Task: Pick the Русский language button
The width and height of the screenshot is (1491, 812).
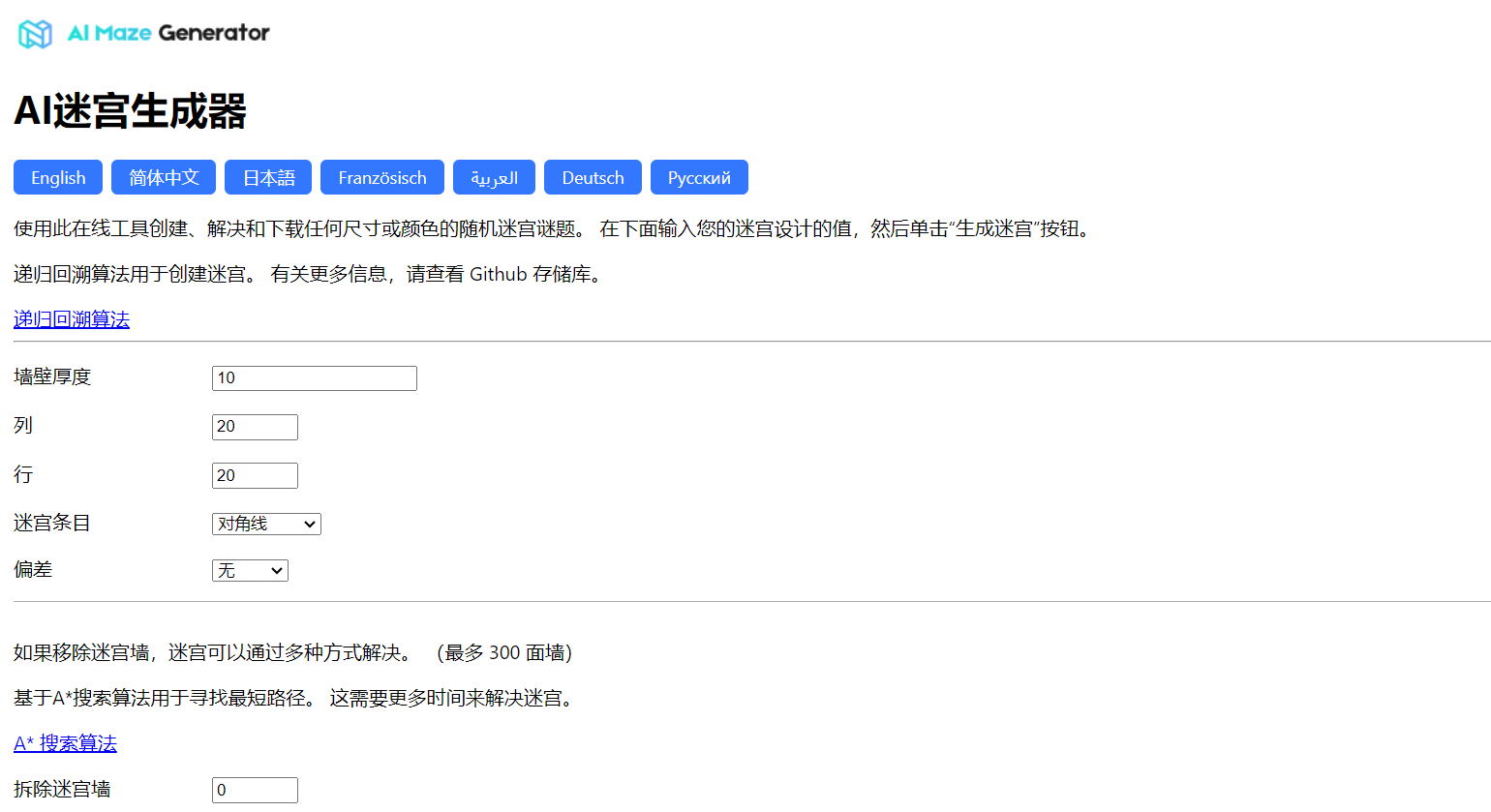Action: click(x=699, y=177)
